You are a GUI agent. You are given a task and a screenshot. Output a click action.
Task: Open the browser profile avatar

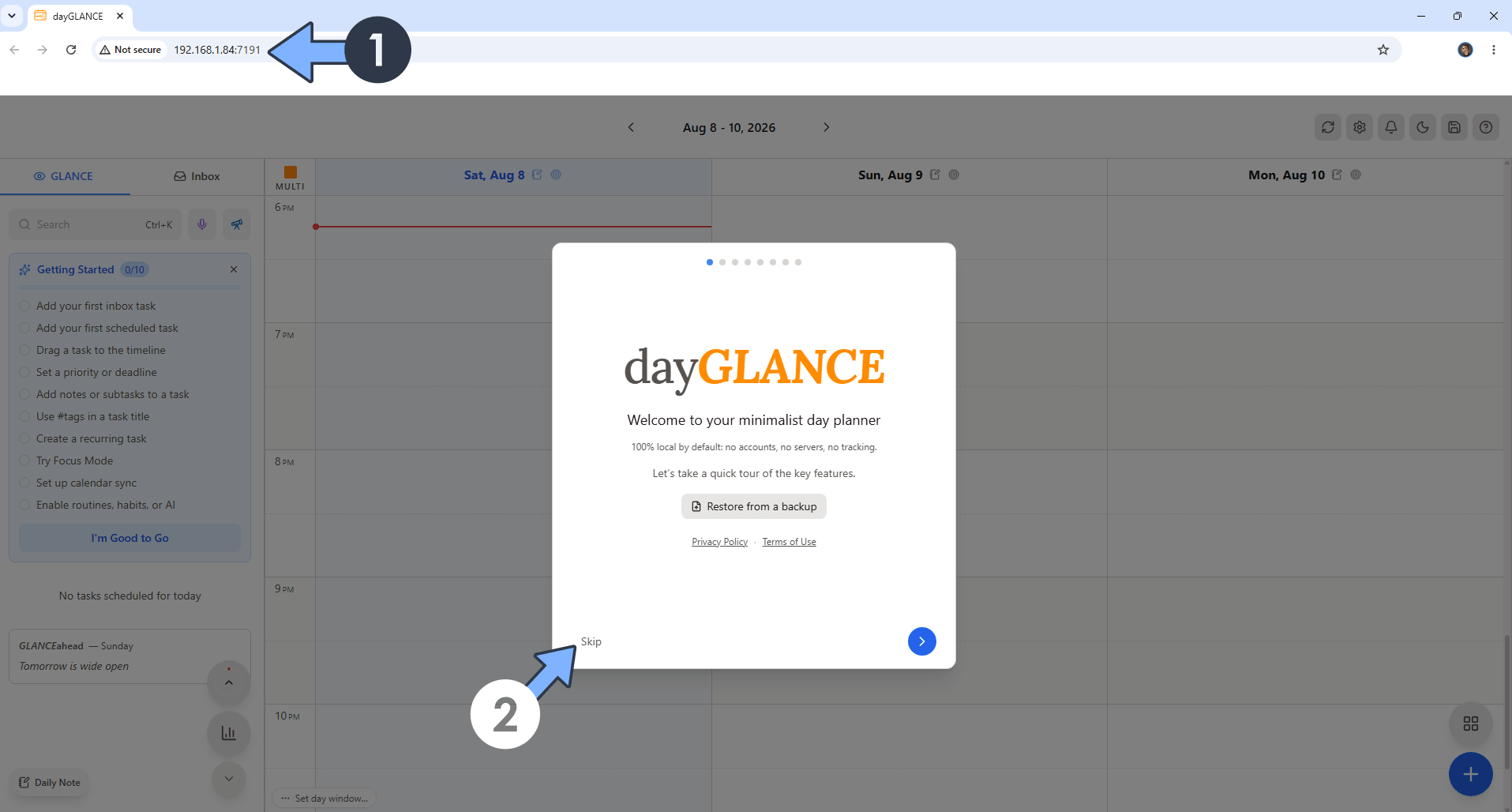(1465, 50)
